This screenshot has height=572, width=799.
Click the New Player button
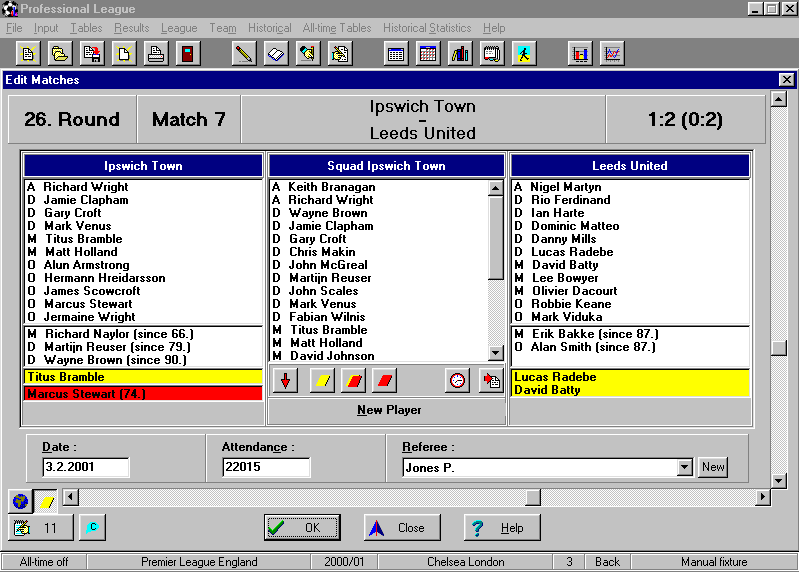click(389, 410)
